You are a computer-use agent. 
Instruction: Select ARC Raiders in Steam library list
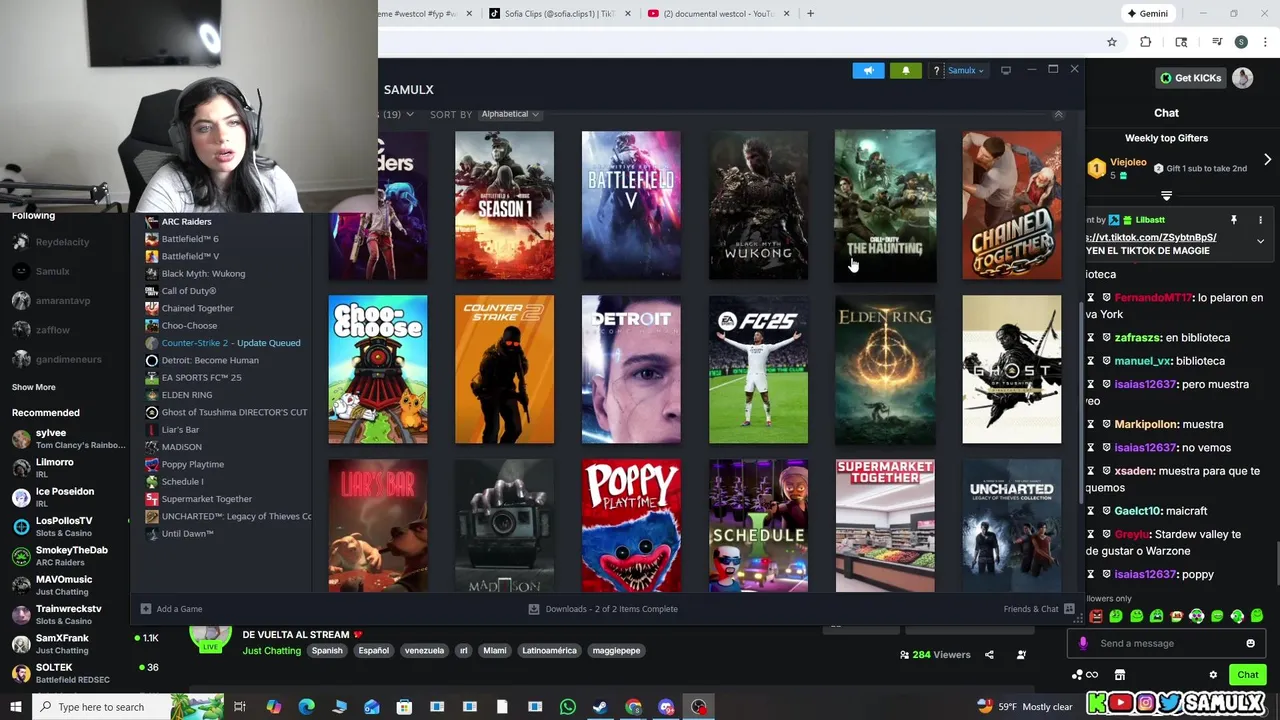coord(186,222)
